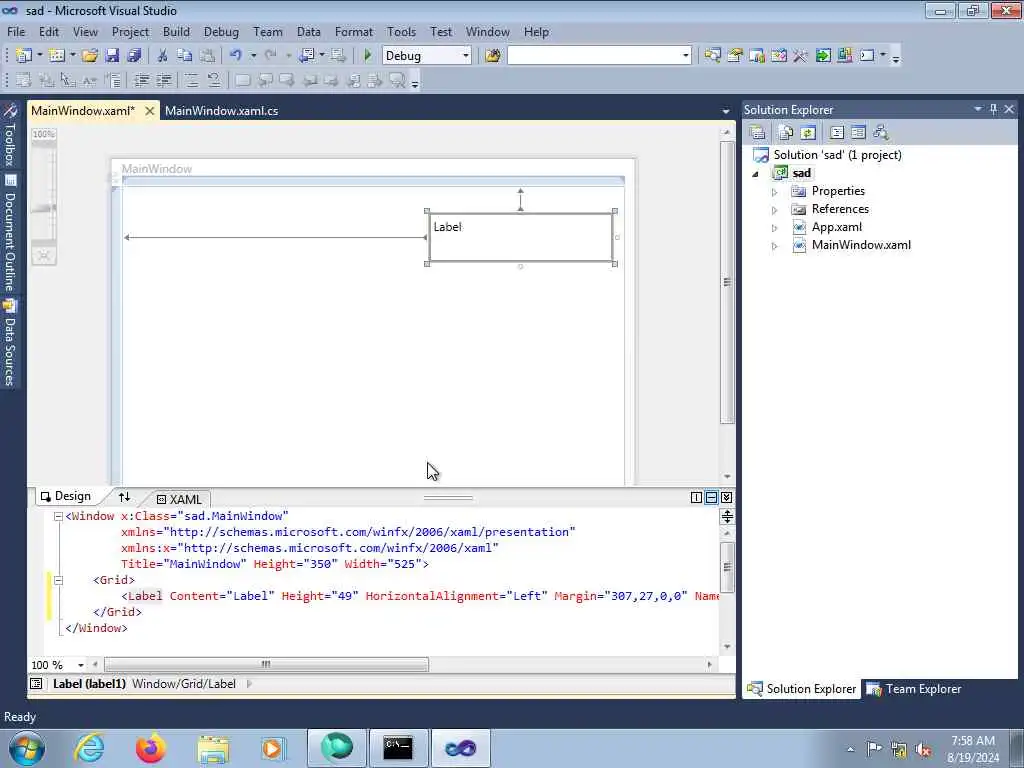Click the Cut scissors icon
The height and width of the screenshot is (768, 1024).
tap(163, 56)
